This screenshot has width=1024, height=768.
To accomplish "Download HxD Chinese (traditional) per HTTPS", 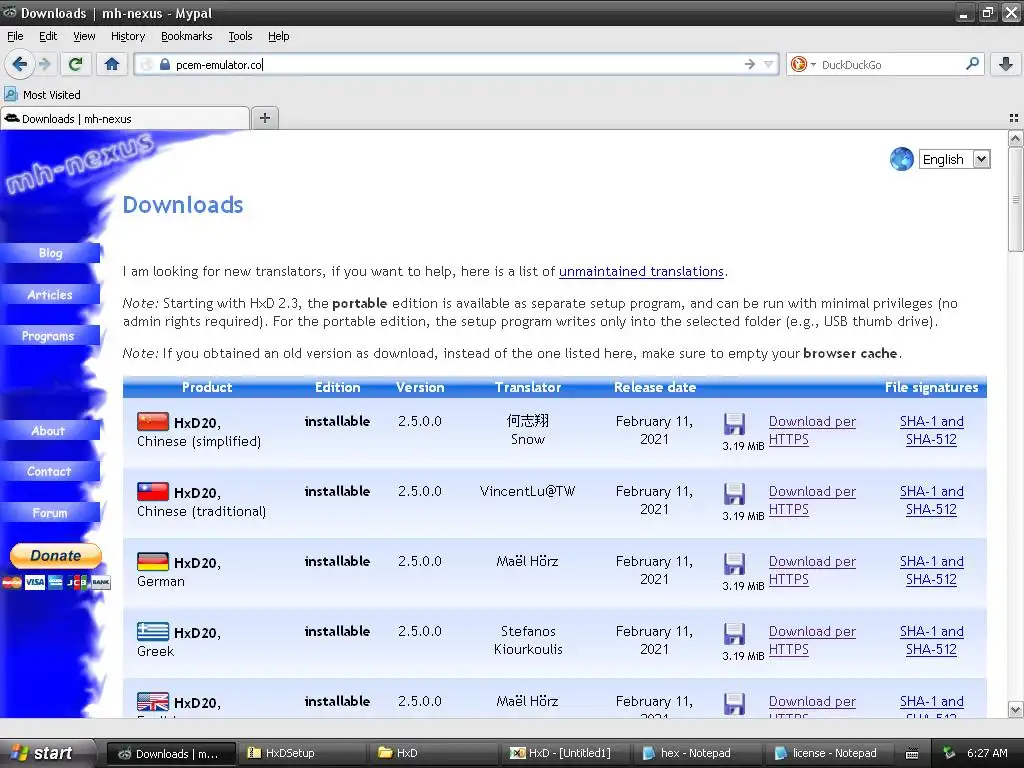I will (812, 500).
